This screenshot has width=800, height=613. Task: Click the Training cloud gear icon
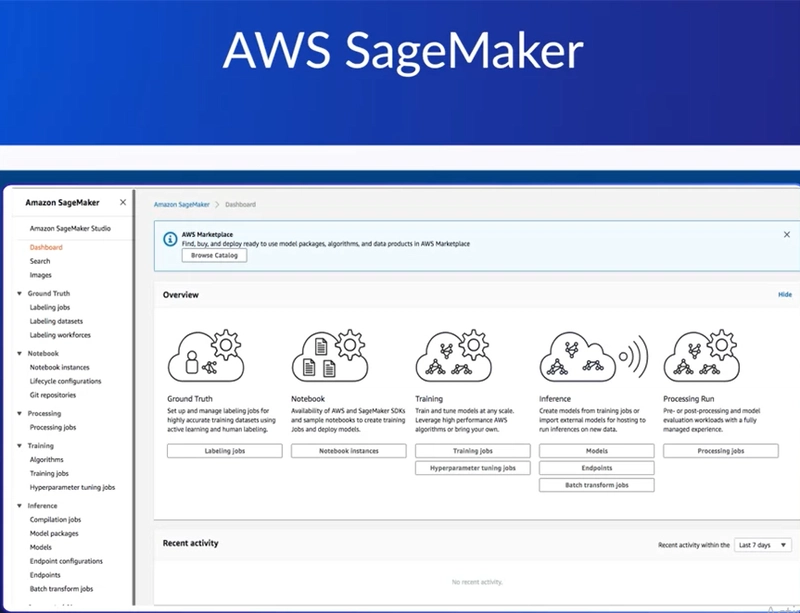tap(454, 356)
